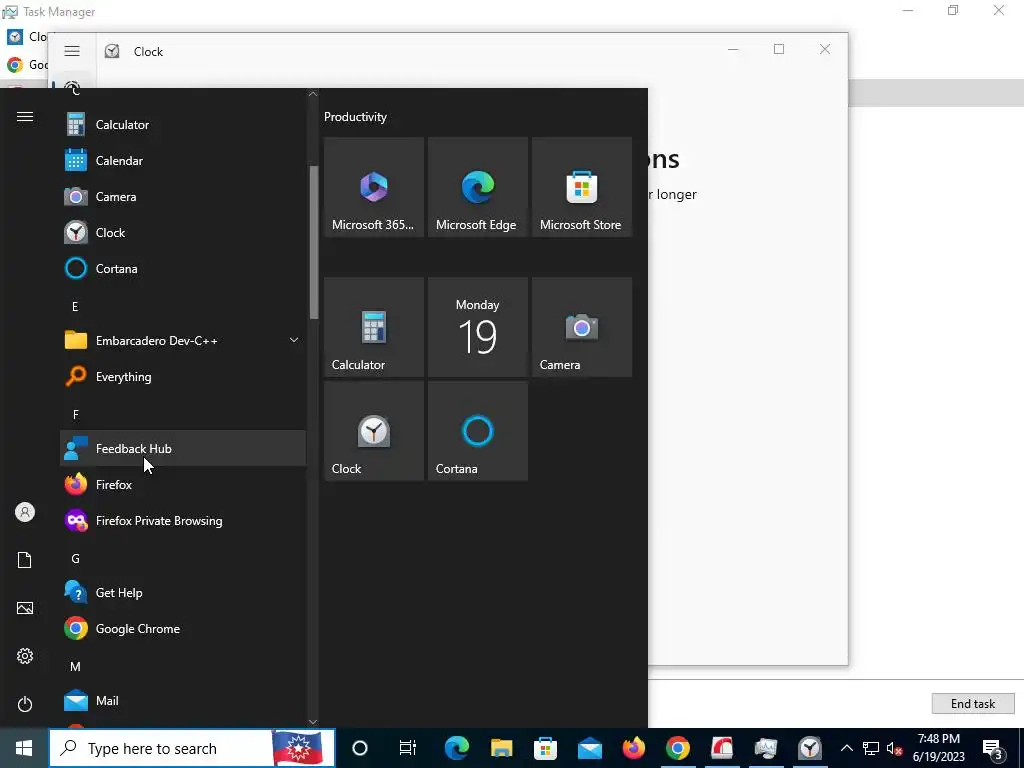
Task: Open Pictures from Start sidebar
Action: pyautogui.click(x=25, y=608)
